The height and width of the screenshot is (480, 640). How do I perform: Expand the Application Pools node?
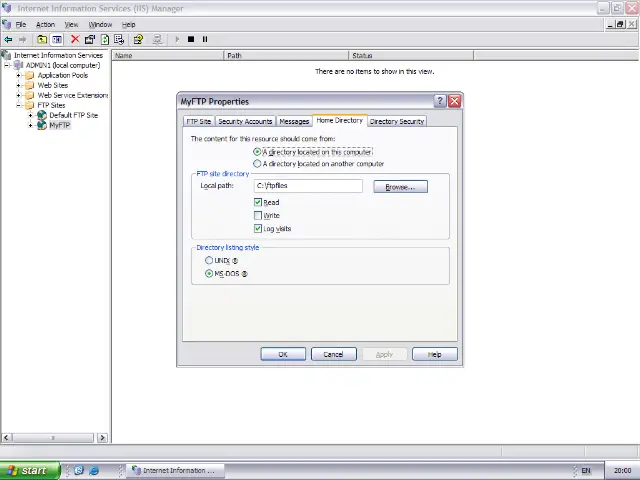pyautogui.click(x=18, y=75)
